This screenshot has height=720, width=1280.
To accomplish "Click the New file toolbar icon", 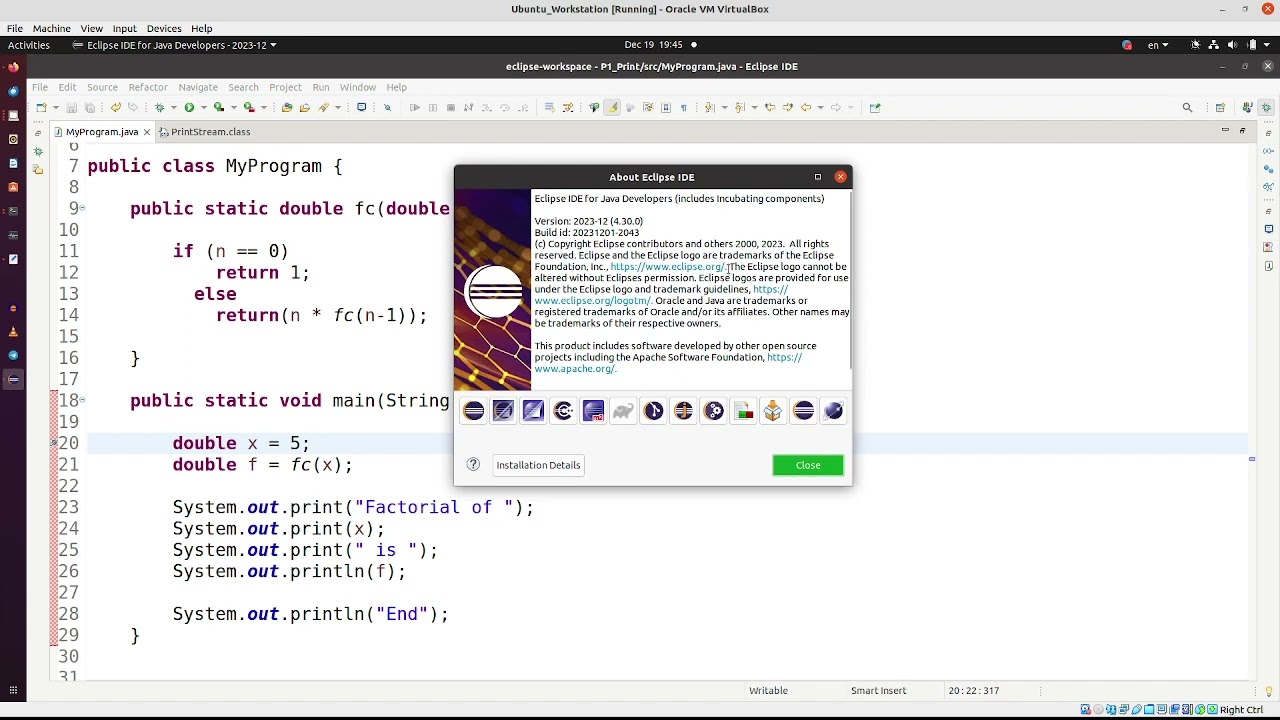I will tap(41, 107).
